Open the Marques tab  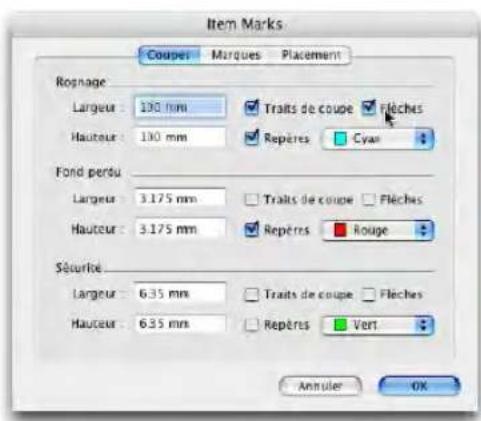click(236, 55)
